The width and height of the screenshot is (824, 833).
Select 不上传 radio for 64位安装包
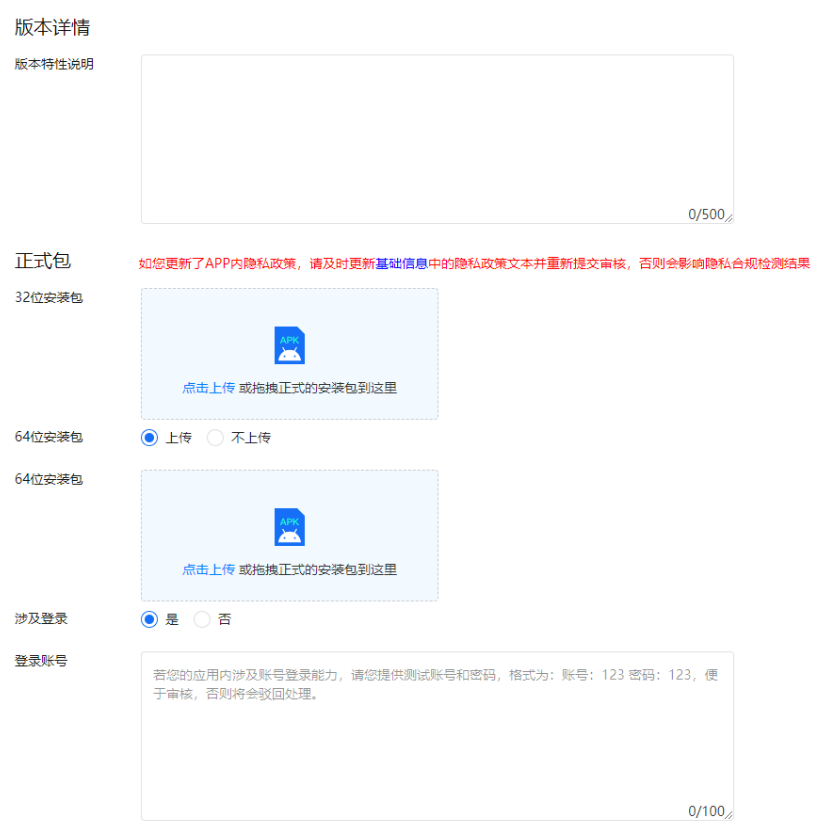[x=215, y=438]
